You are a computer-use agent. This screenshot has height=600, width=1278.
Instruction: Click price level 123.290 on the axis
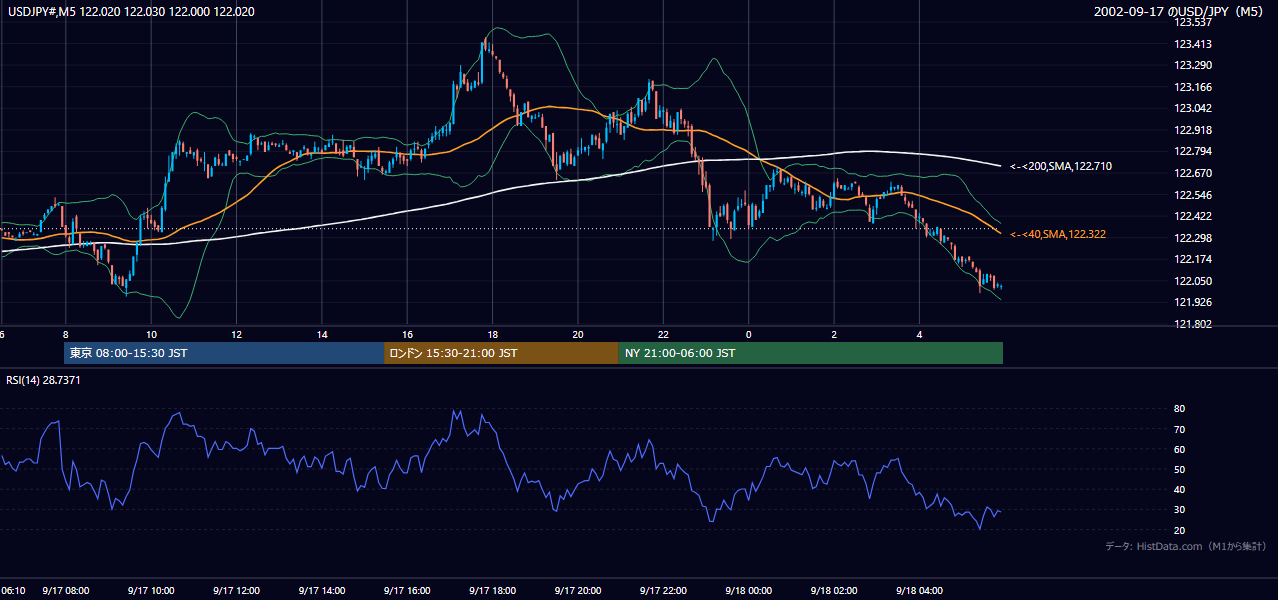coord(1192,65)
